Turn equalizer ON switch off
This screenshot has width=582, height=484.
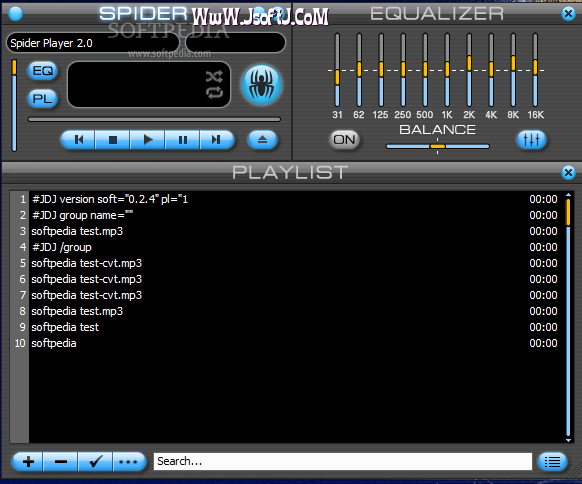pyautogui.click(x=344, y=140)
